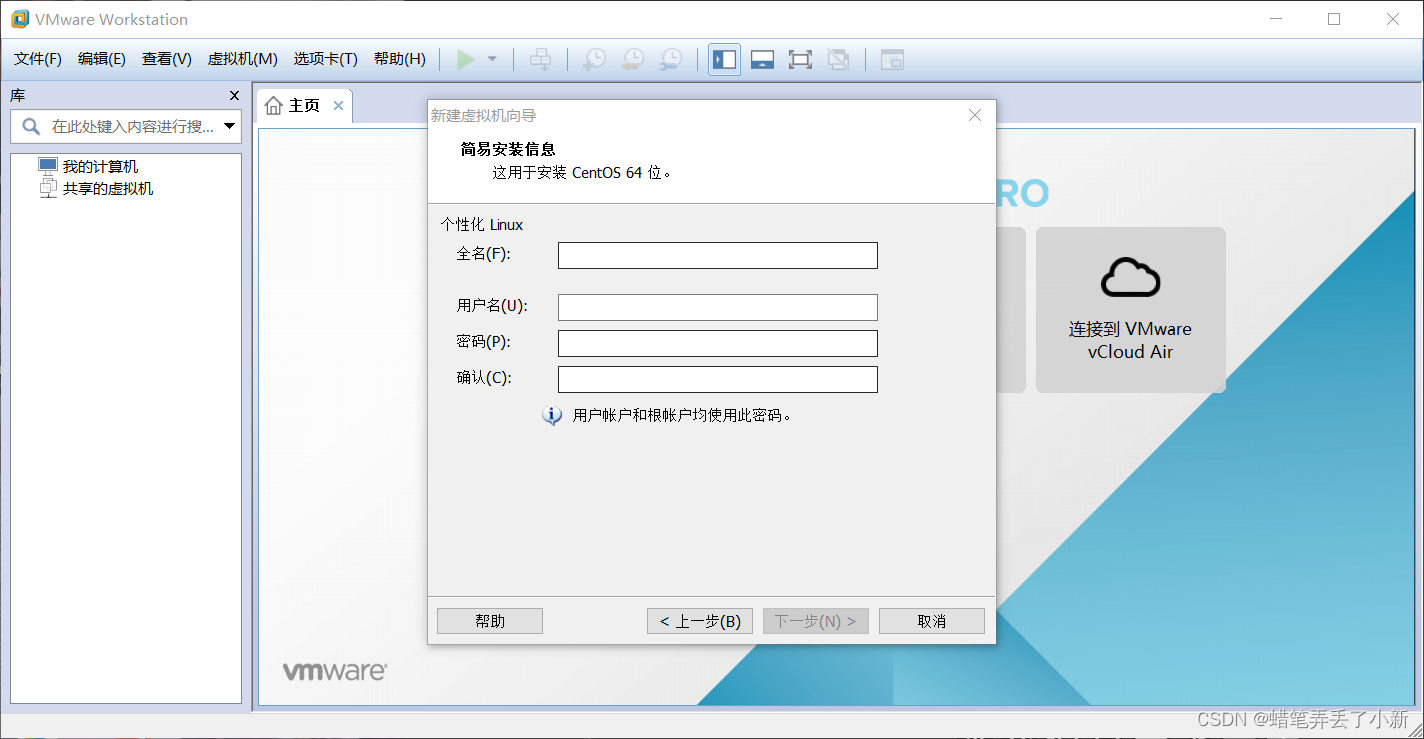
Task: Maximize the VMware Workstation window
Action: [x=1334, y=19]
